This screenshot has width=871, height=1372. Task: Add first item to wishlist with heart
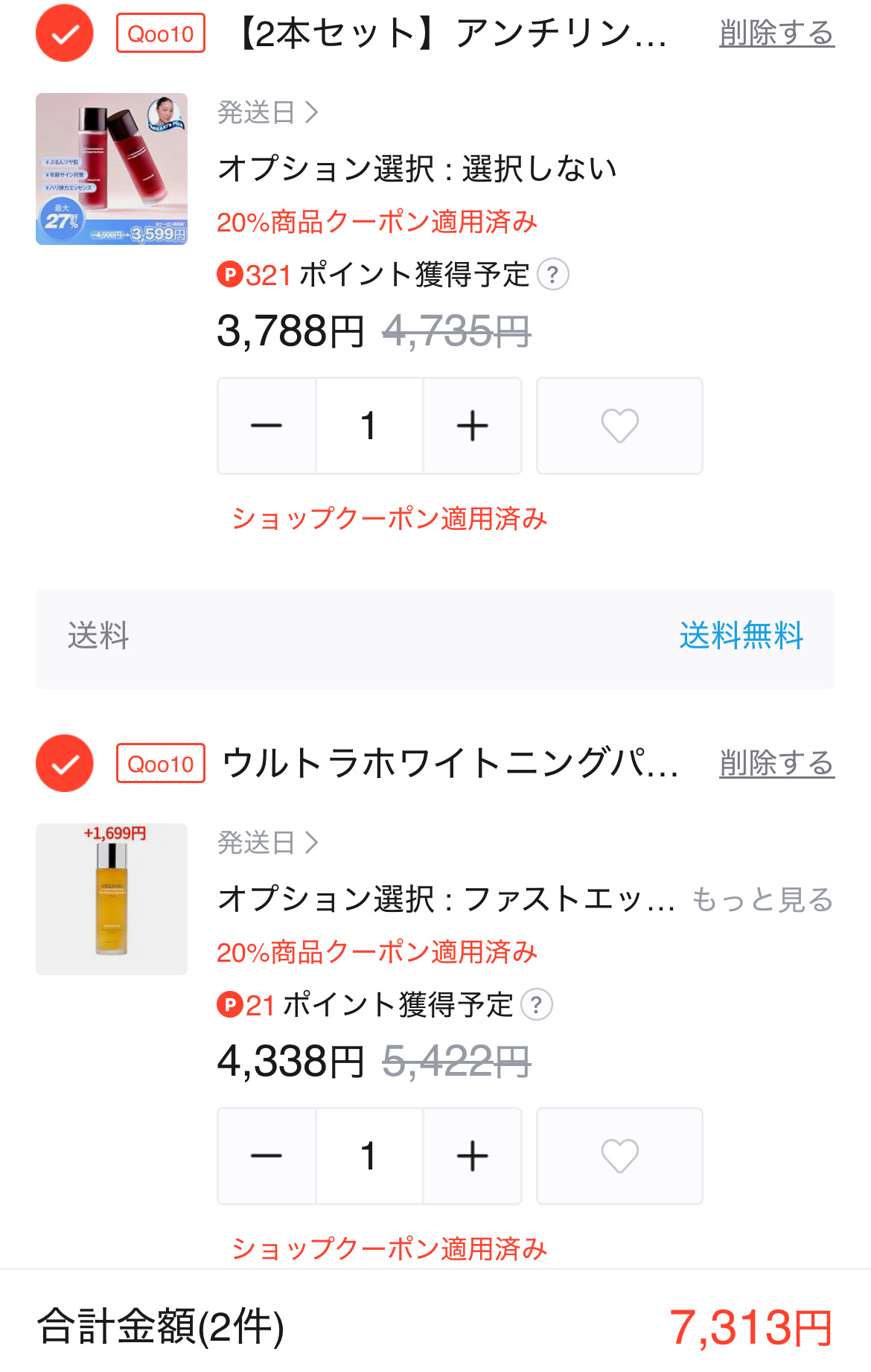pyautogui.click(x=619, y=426)
